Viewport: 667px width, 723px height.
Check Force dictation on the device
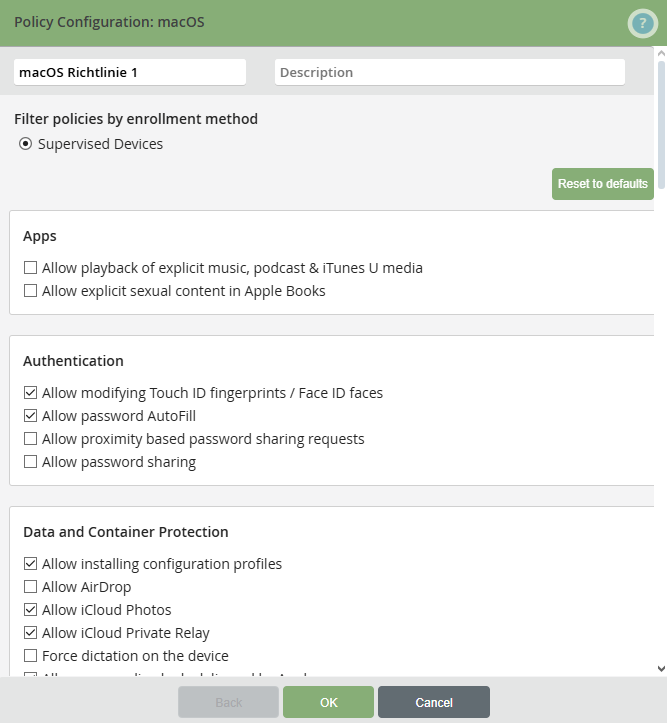click(31, 656)
